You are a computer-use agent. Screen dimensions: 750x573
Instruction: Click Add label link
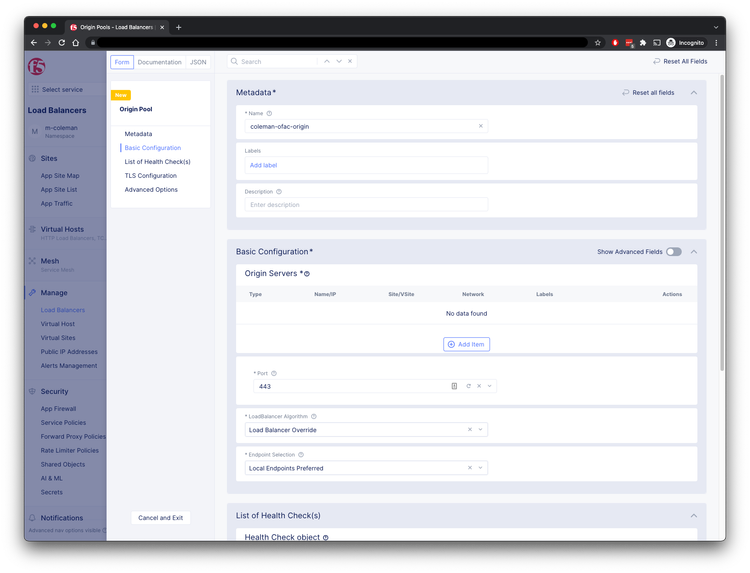[263, 165]
